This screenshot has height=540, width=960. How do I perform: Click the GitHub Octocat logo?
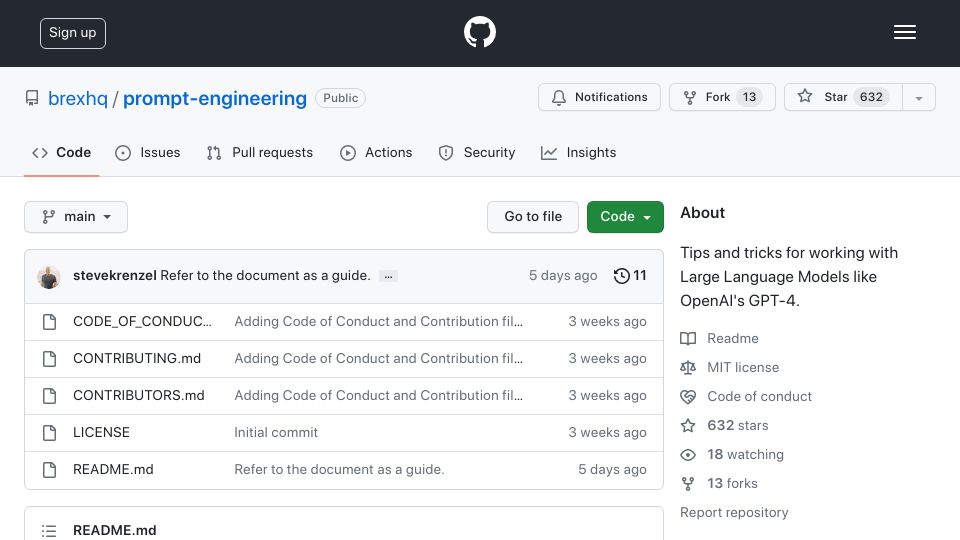(x=479, y=32)
